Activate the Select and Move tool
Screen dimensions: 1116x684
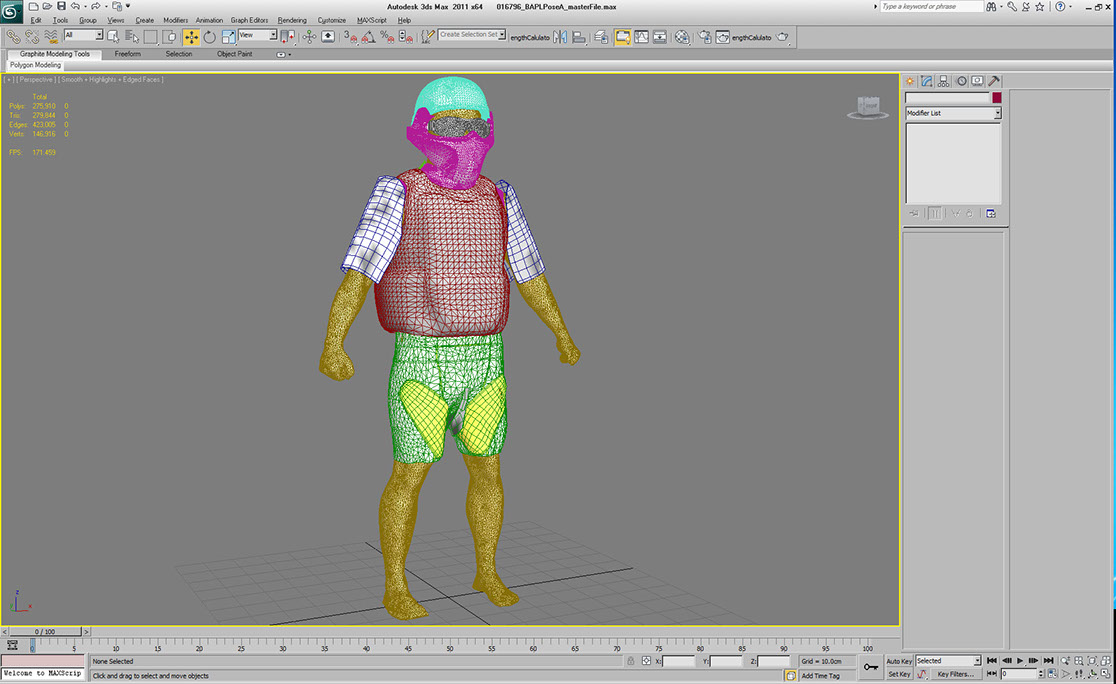pos(191,37)
